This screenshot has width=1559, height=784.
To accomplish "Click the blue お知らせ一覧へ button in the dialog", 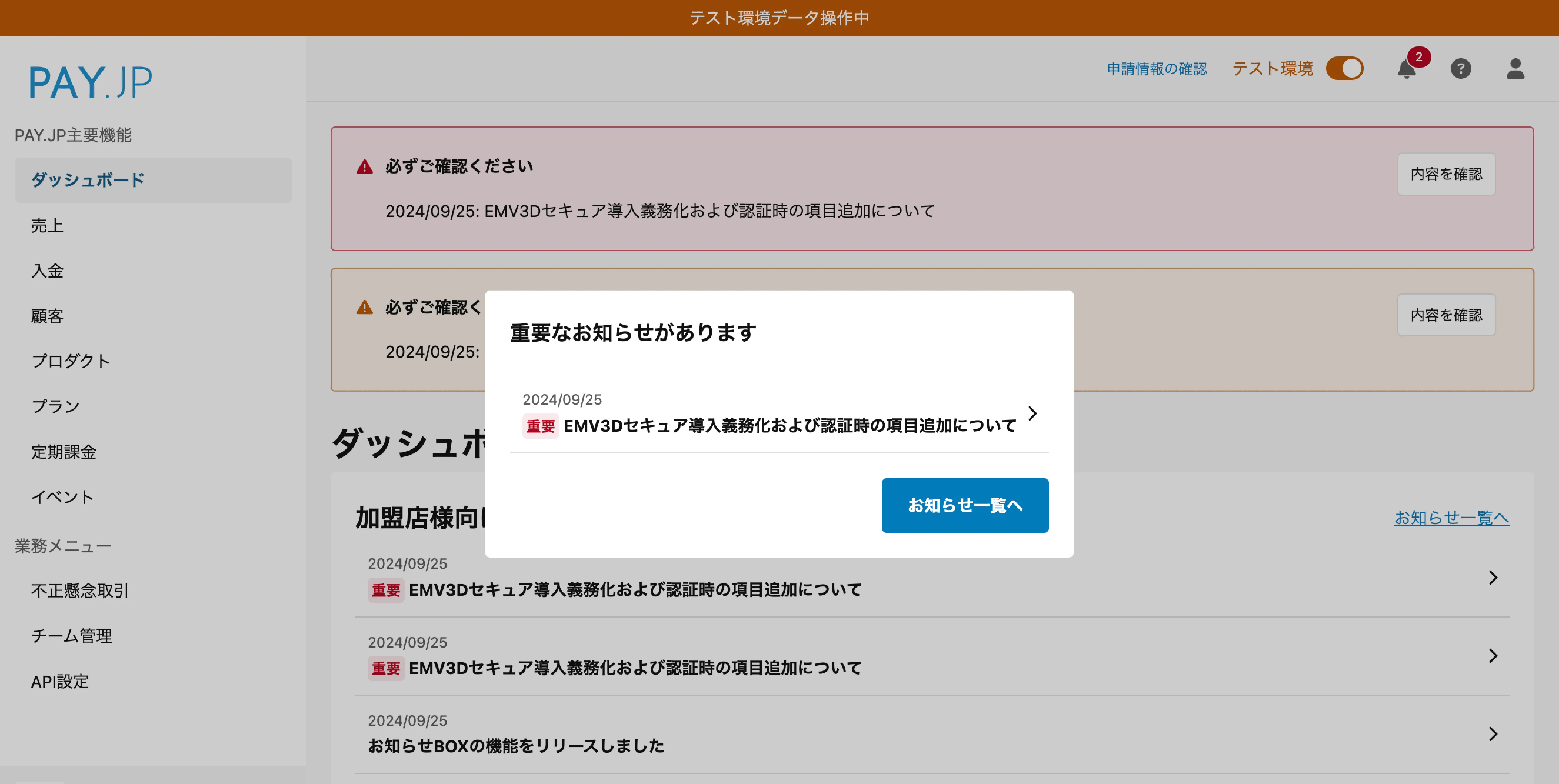I will coord(965,505).
